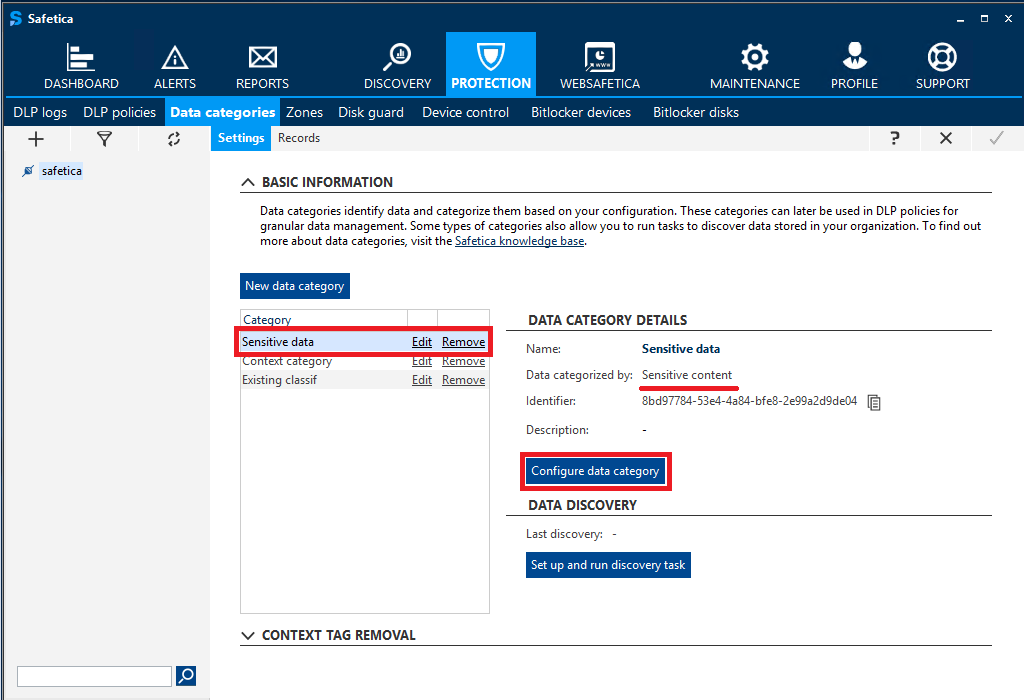Image resolution: width=1024 pixels, height=700 pixels.
Task: Expand the Context Tag Removal section
Action: click(x=248, y=635)
